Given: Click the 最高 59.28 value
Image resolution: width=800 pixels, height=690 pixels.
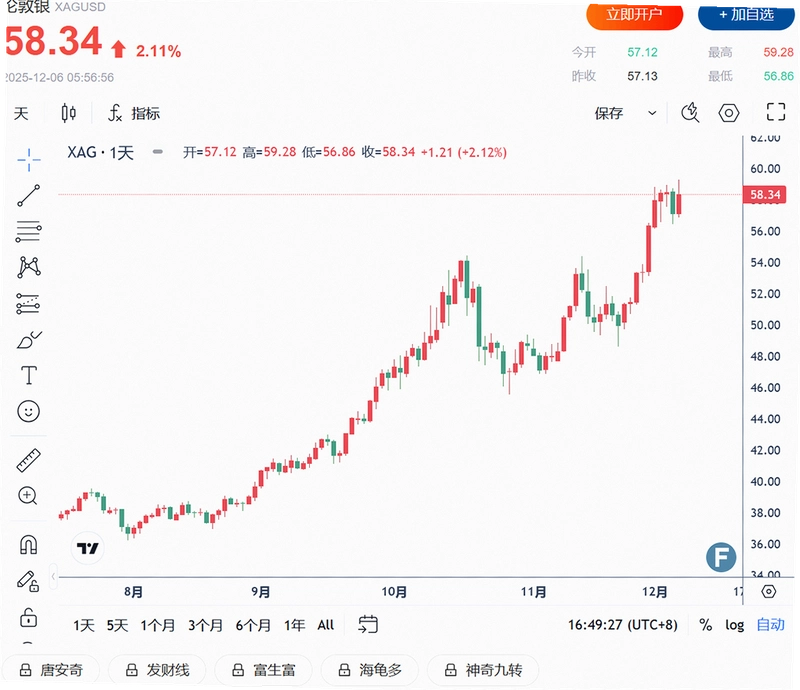Looking at the screenshot, I should point(779,52).
